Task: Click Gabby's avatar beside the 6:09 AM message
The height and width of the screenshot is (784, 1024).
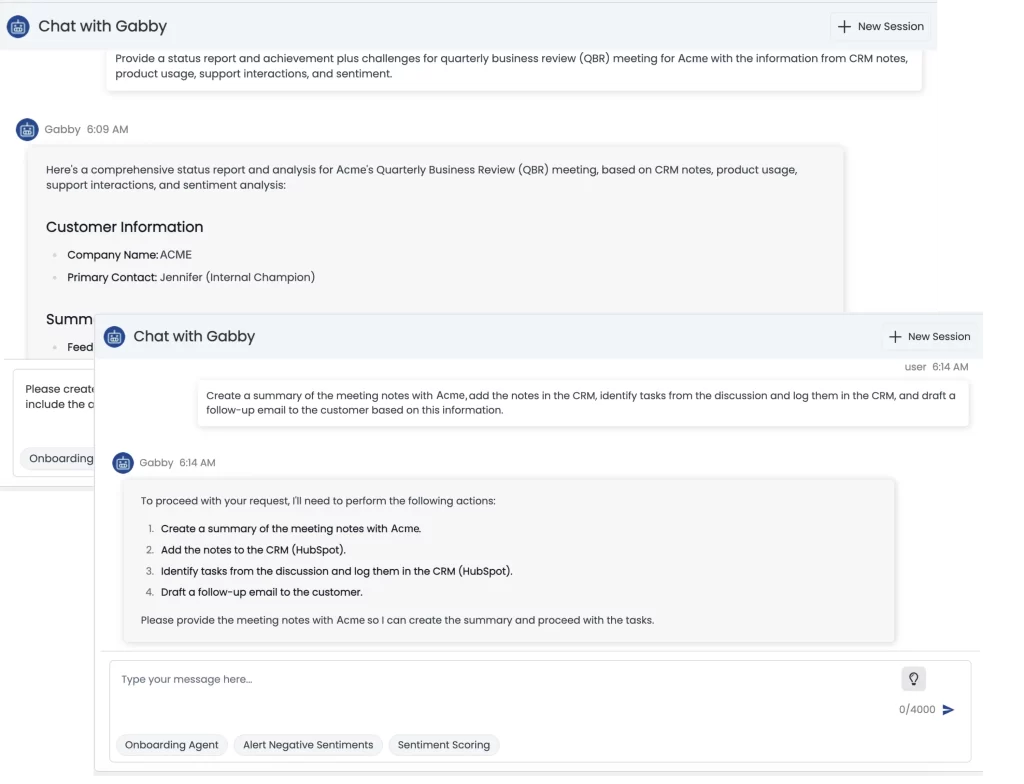Action: pyautogui.click(x=27, y=129)
